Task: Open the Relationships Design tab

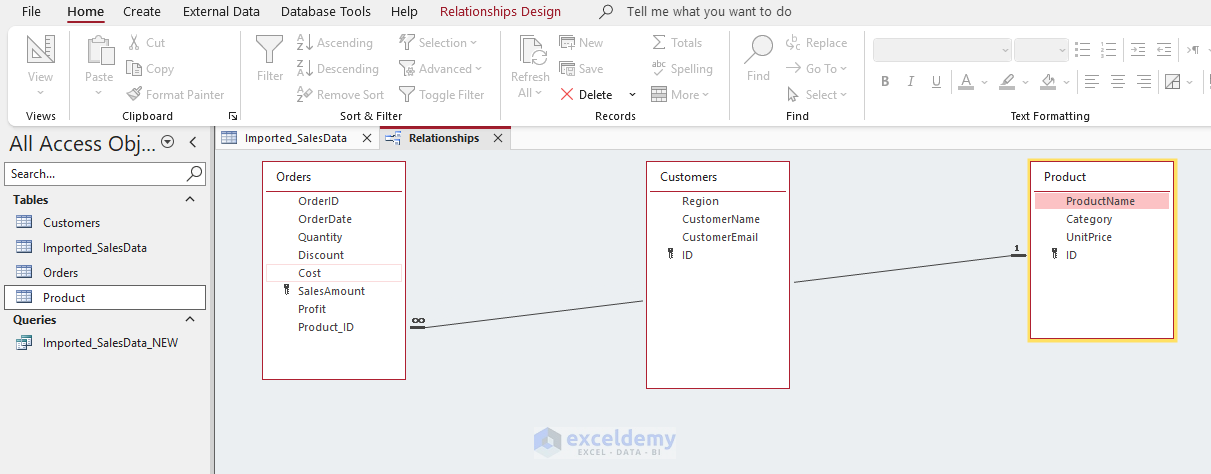Action: tap(500, 12)
